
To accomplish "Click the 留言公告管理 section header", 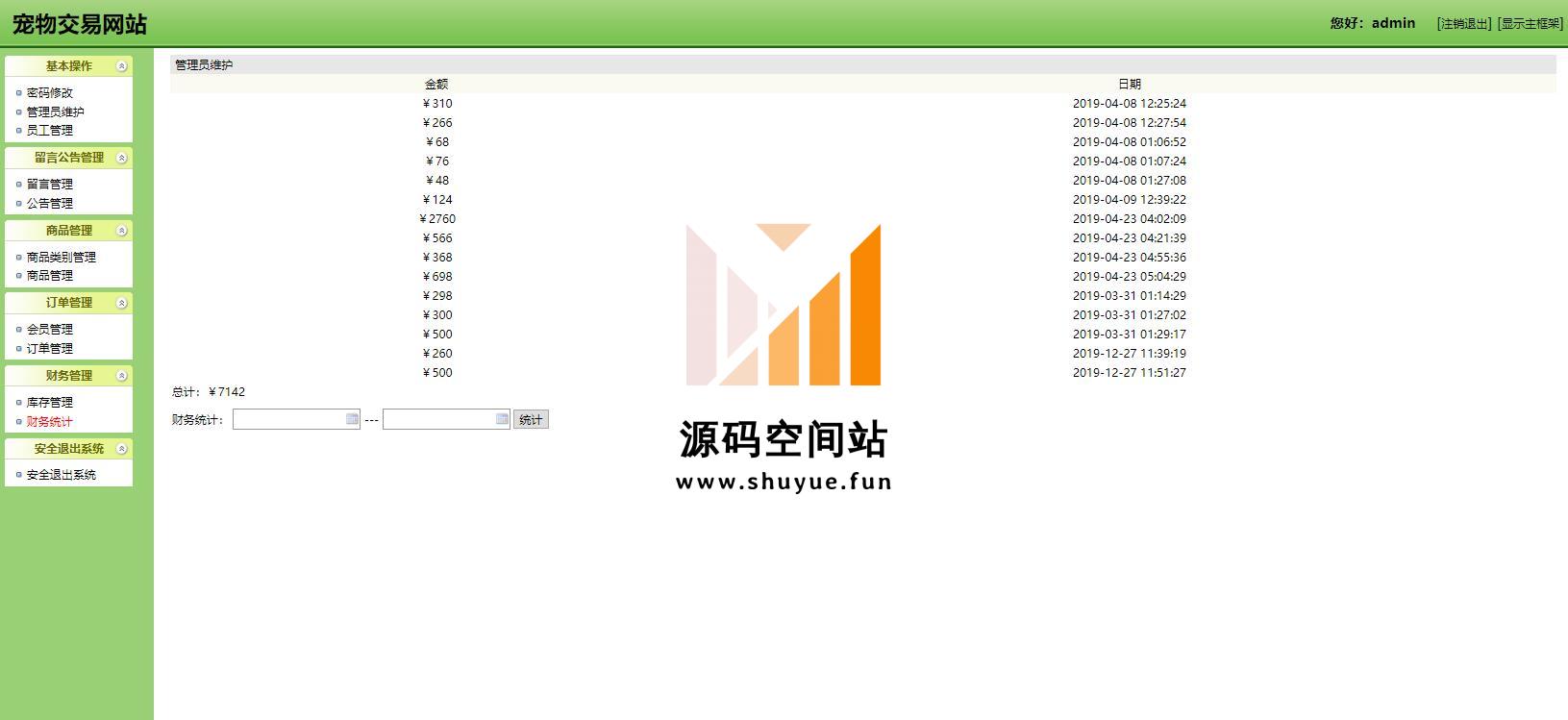I will coord(69,158).
